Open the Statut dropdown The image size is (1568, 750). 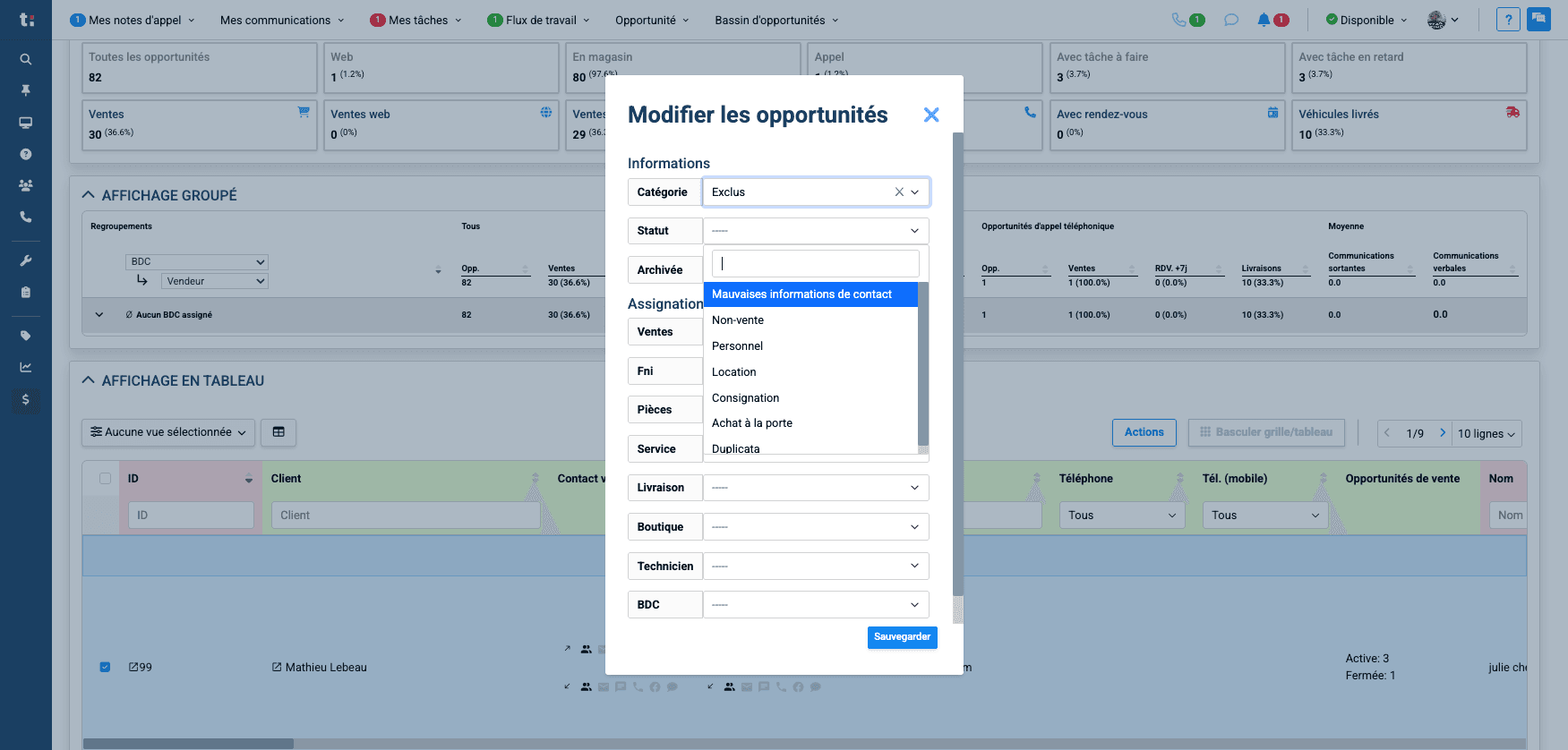(x=816, y=231)
